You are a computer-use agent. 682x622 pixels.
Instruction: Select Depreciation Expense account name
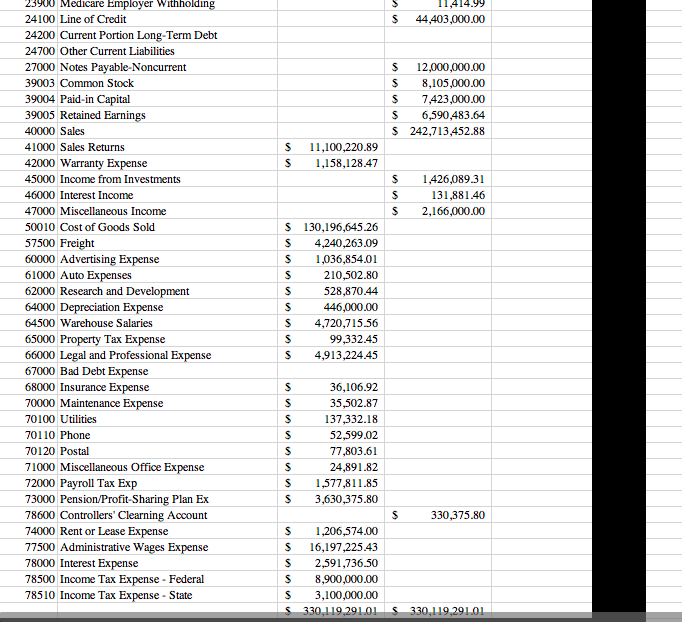tap(112, 308)
